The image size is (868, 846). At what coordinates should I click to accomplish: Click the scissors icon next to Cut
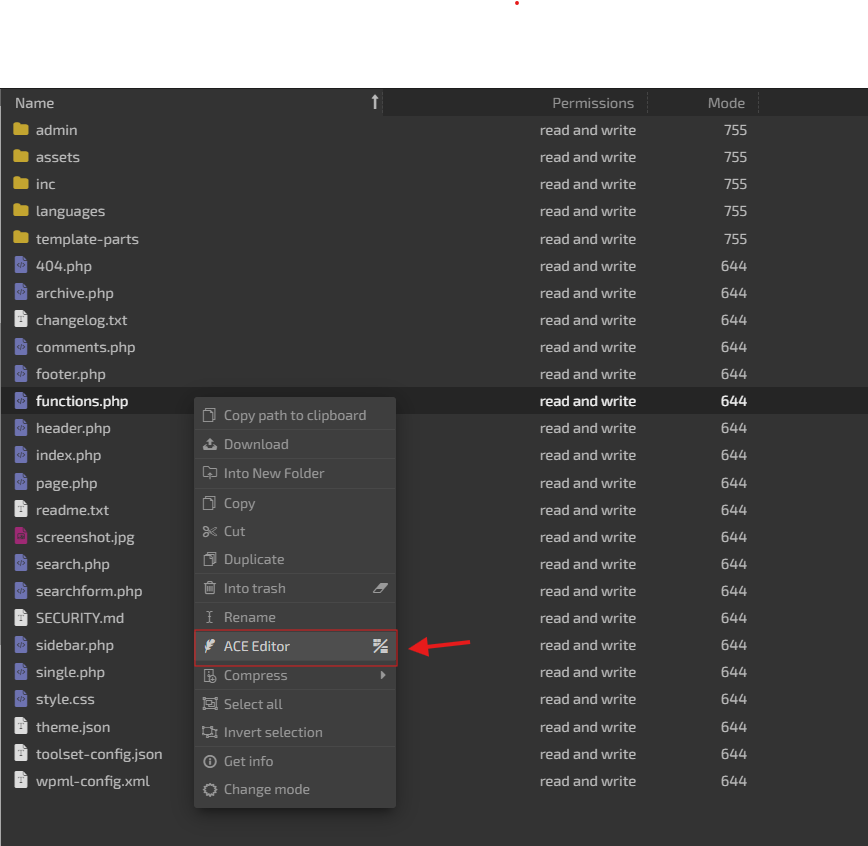(x=210, y=532)
